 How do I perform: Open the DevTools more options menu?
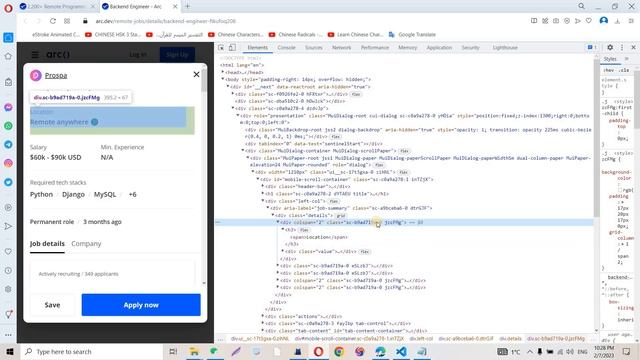click(622, 47)
